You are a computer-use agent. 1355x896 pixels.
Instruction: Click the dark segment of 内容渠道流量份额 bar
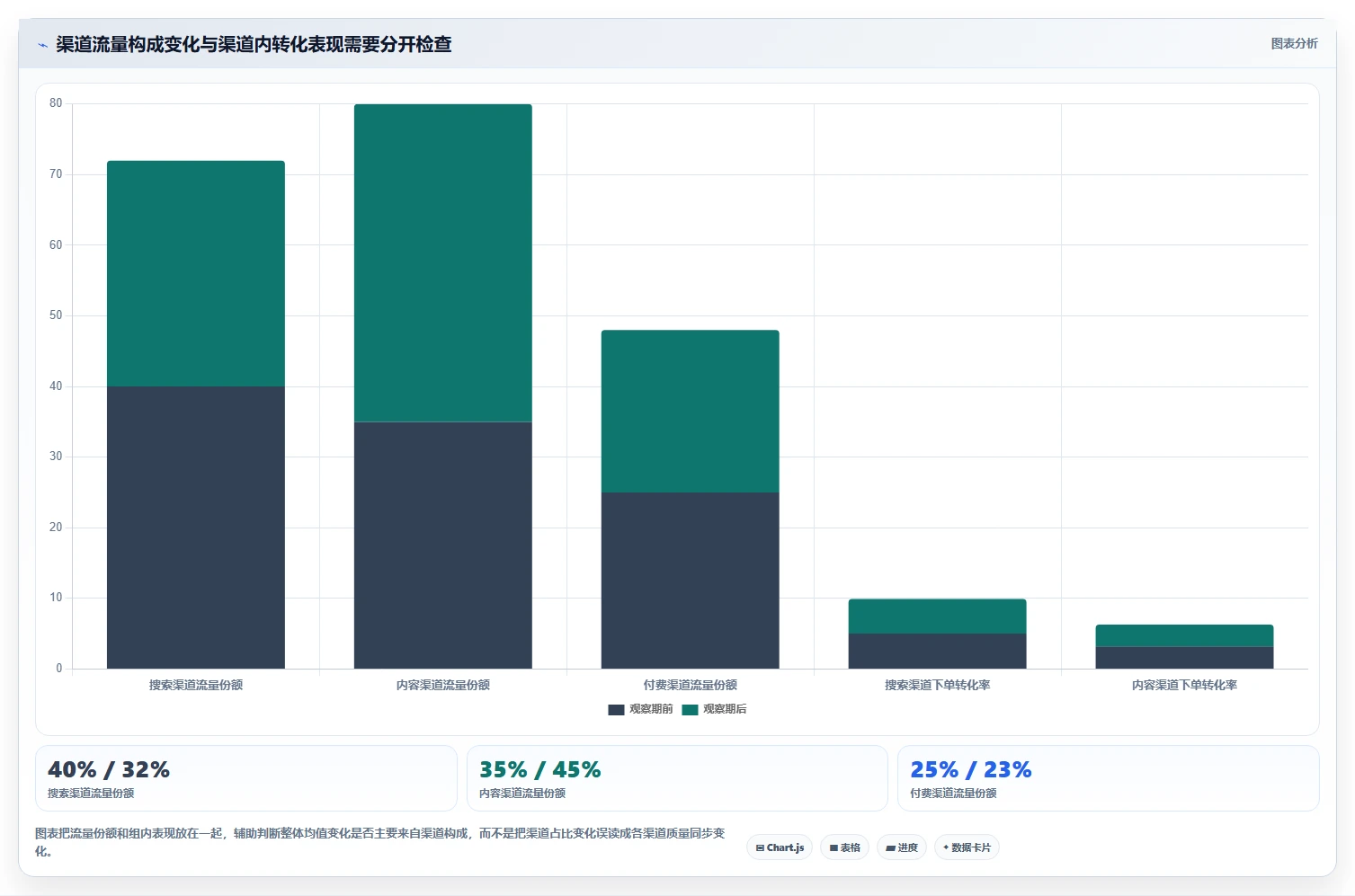pos(443,546)
